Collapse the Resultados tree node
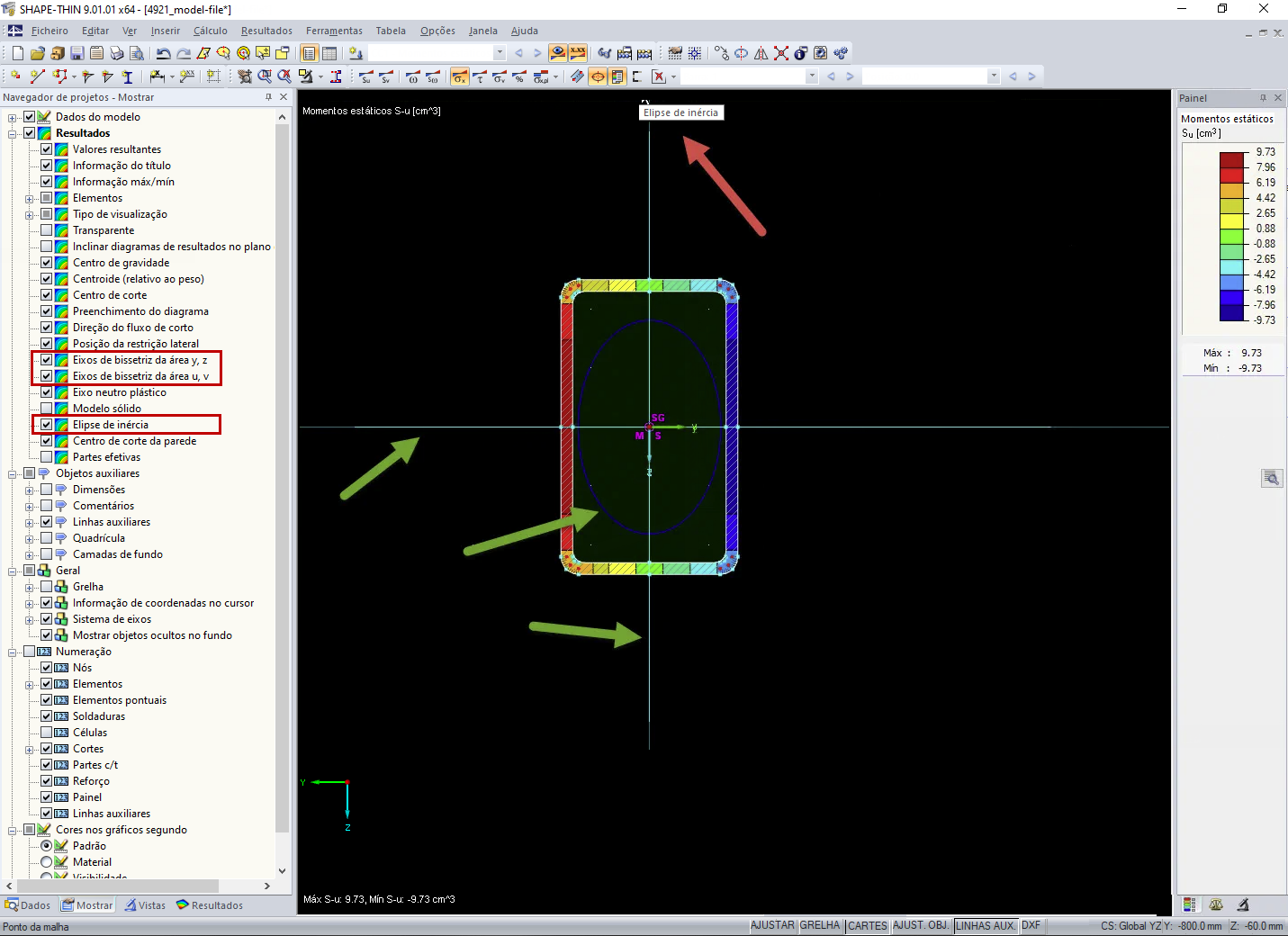The width and height of the screenshot is (1288, 936). tap(13, 133)
